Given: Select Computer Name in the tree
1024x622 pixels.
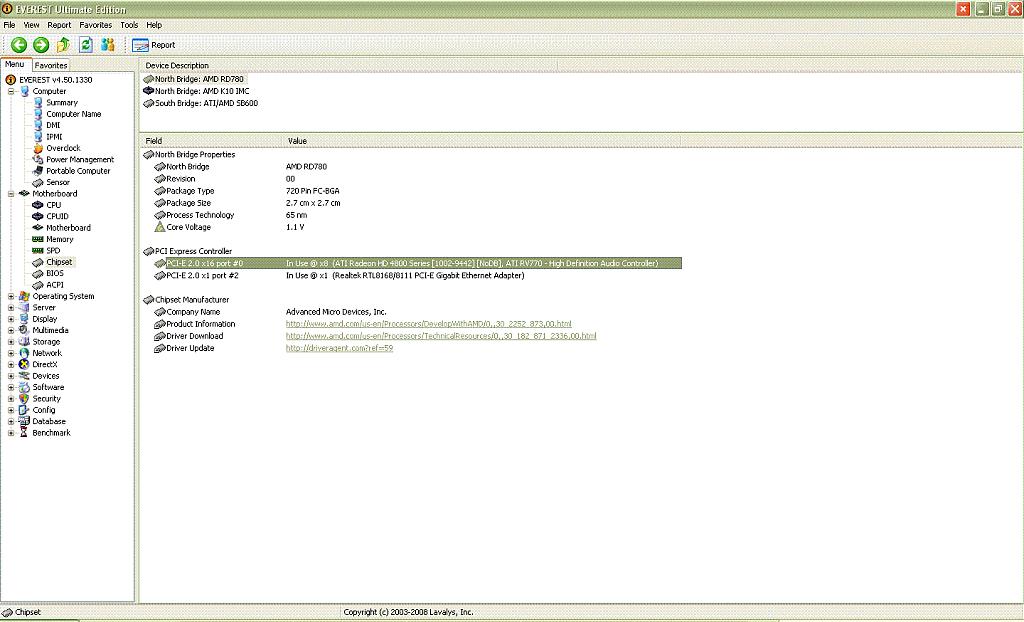Looking at the screenshot, I should pyautogui.click(x=73, y=114).
